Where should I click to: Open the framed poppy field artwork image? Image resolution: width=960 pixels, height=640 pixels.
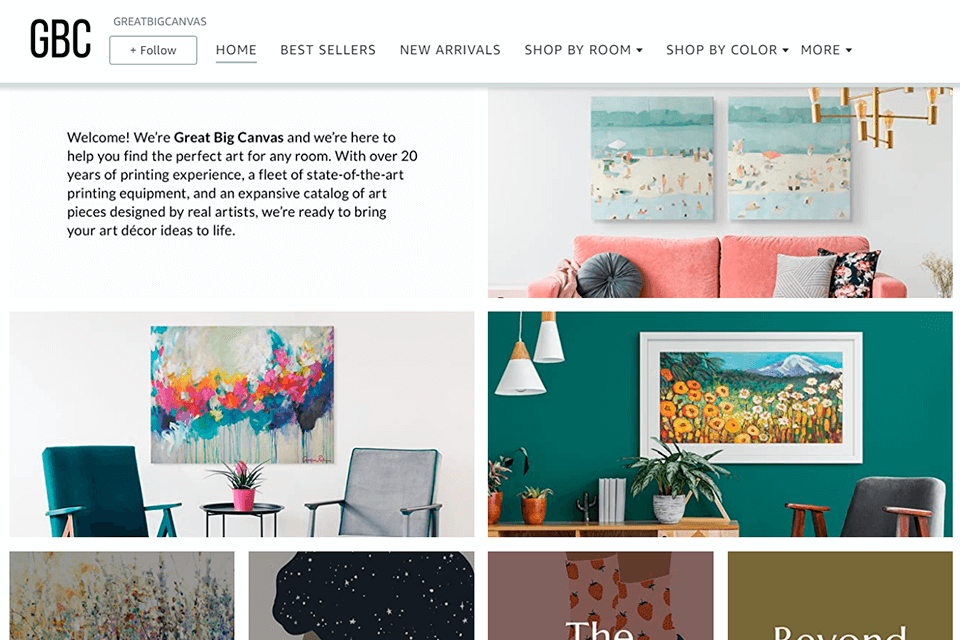(x=720, y=424)
